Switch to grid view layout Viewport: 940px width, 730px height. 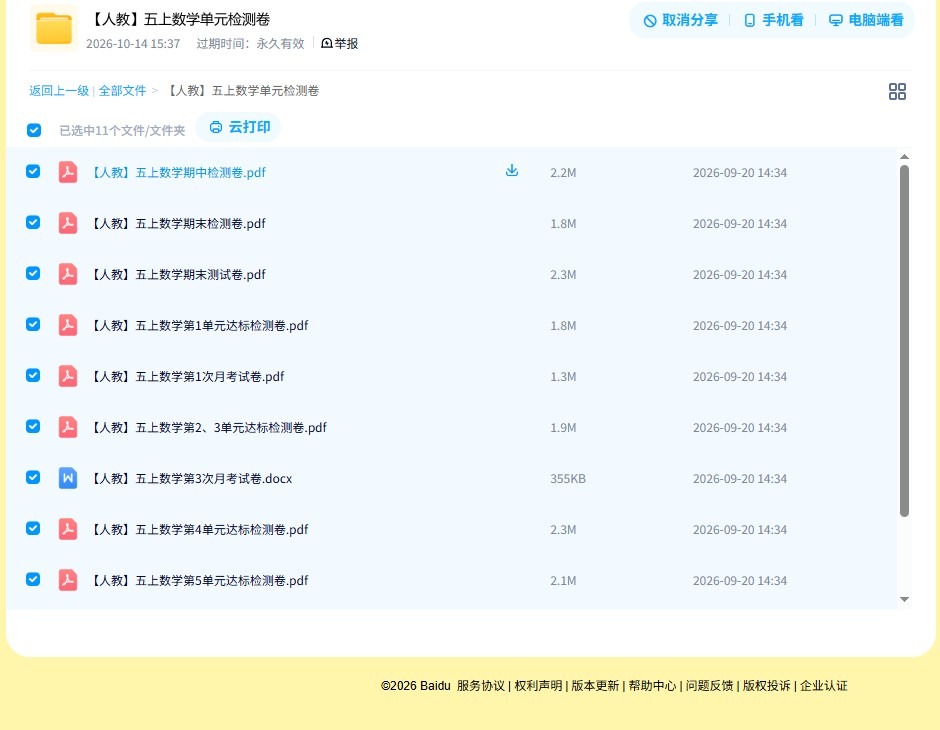click(897, 91)
